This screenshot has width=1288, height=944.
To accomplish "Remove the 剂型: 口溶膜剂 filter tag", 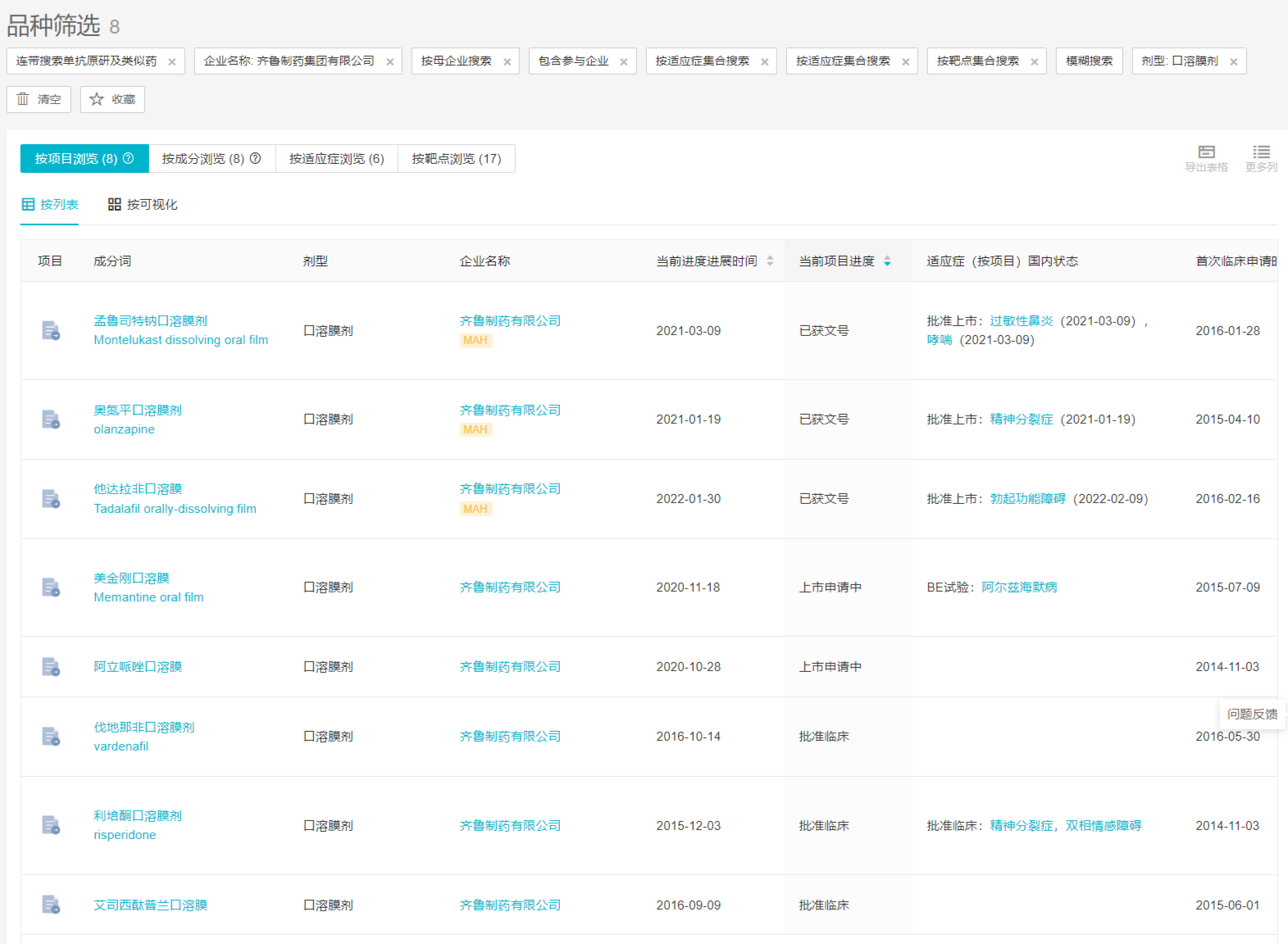I will click(1233, 61).
